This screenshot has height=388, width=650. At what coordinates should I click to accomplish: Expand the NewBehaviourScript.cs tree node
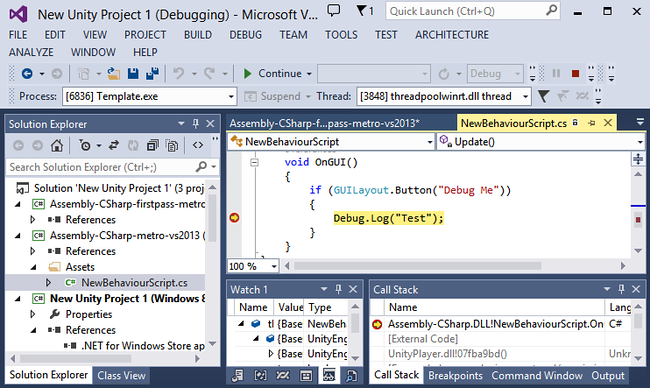[48, 283]
